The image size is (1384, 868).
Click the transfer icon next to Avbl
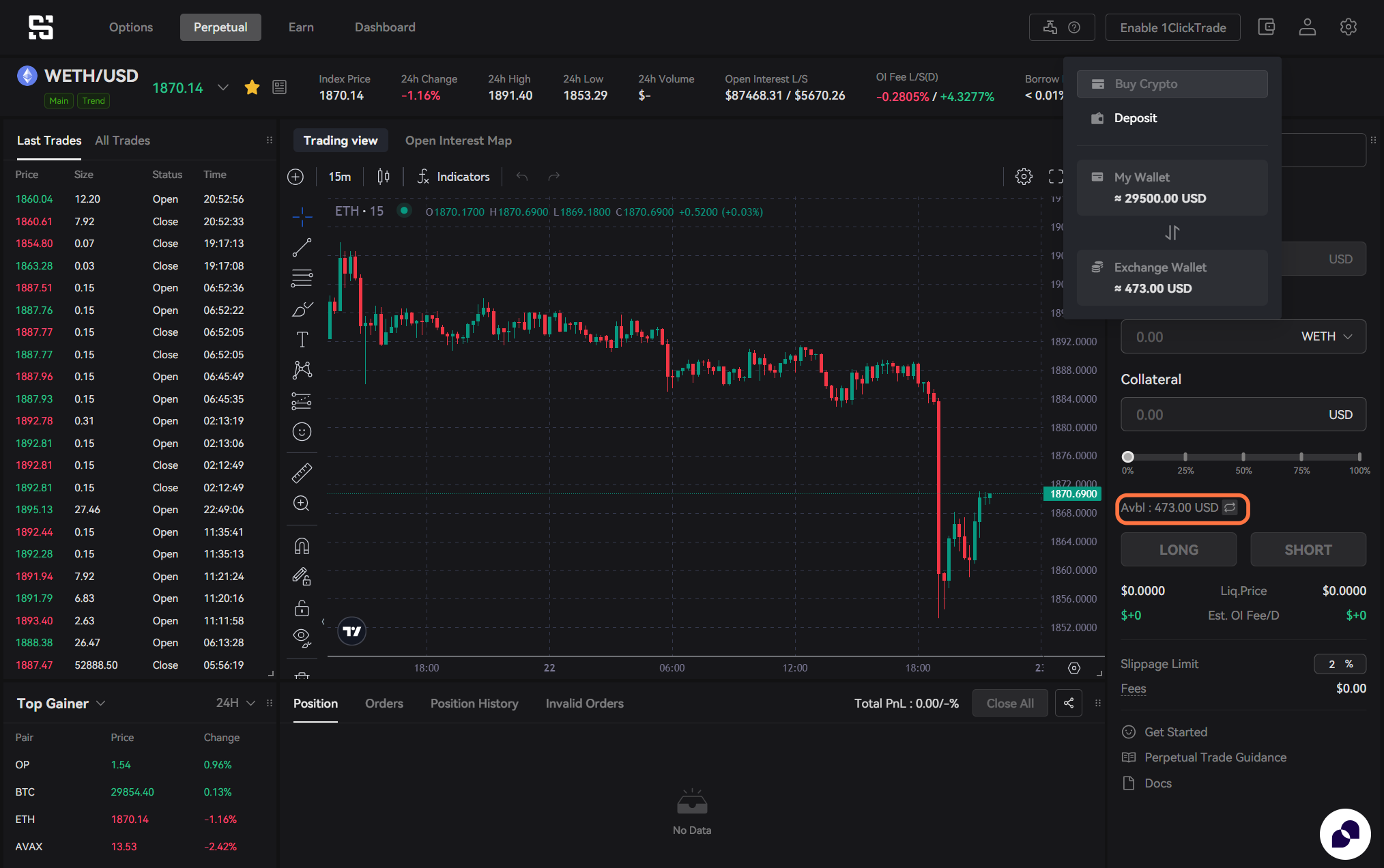[x=1230, y=508]
